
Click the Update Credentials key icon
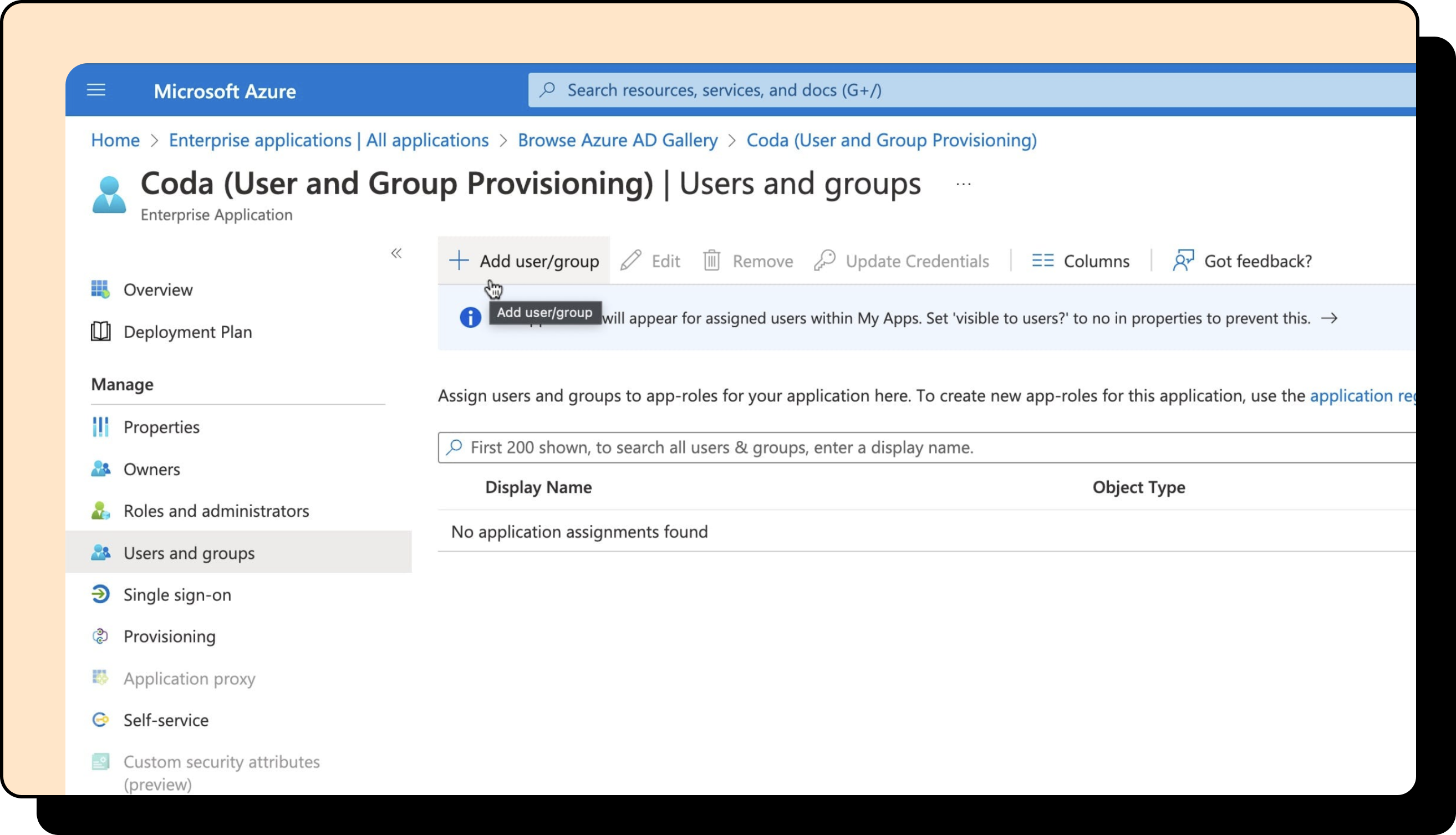click(824, 261)
